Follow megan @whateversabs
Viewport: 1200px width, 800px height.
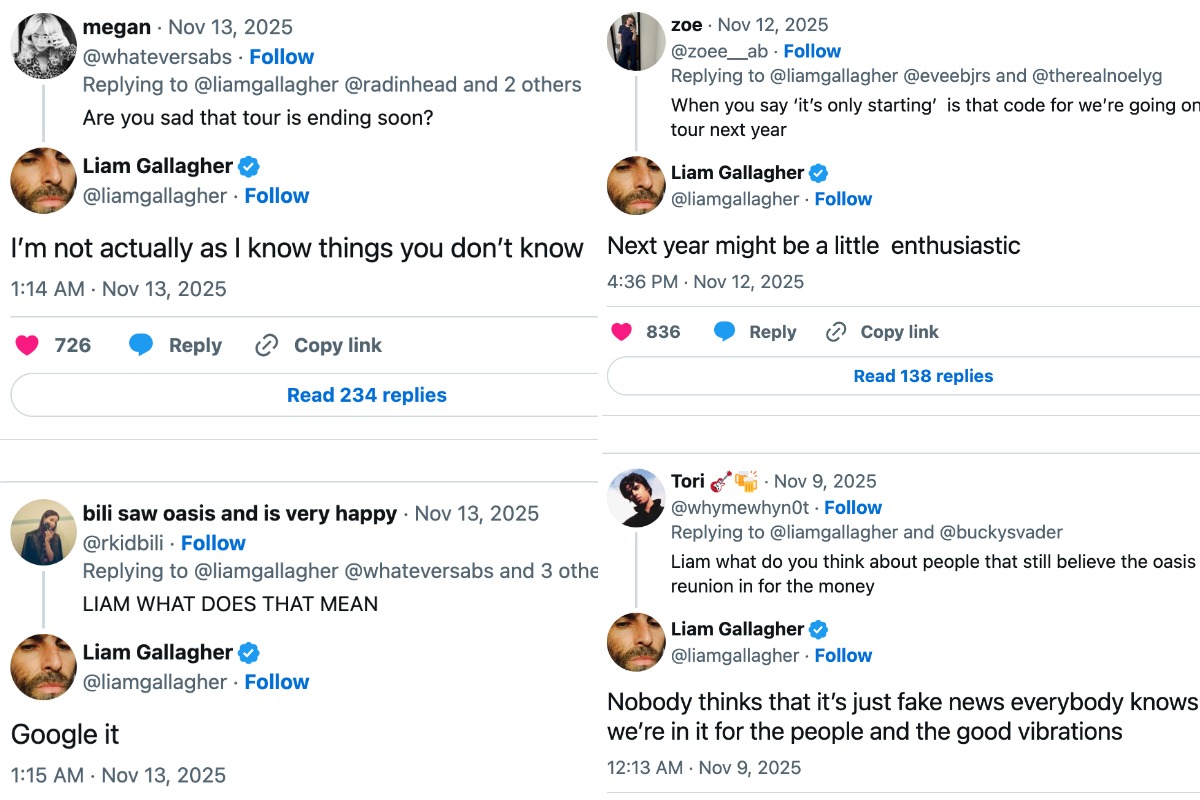click(281, 57)
